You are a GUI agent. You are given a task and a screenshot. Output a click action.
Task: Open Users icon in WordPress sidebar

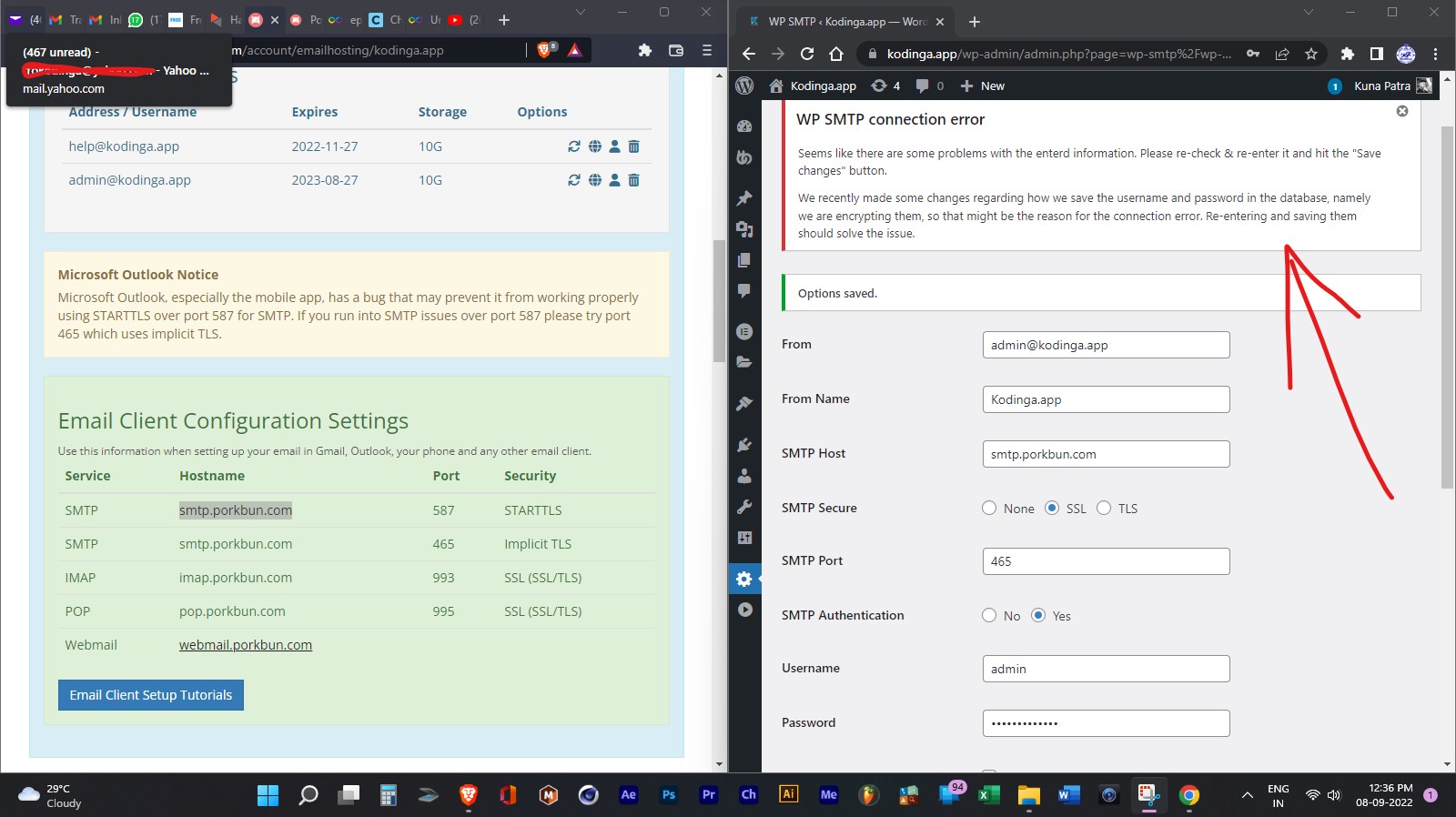pos(744,475)
